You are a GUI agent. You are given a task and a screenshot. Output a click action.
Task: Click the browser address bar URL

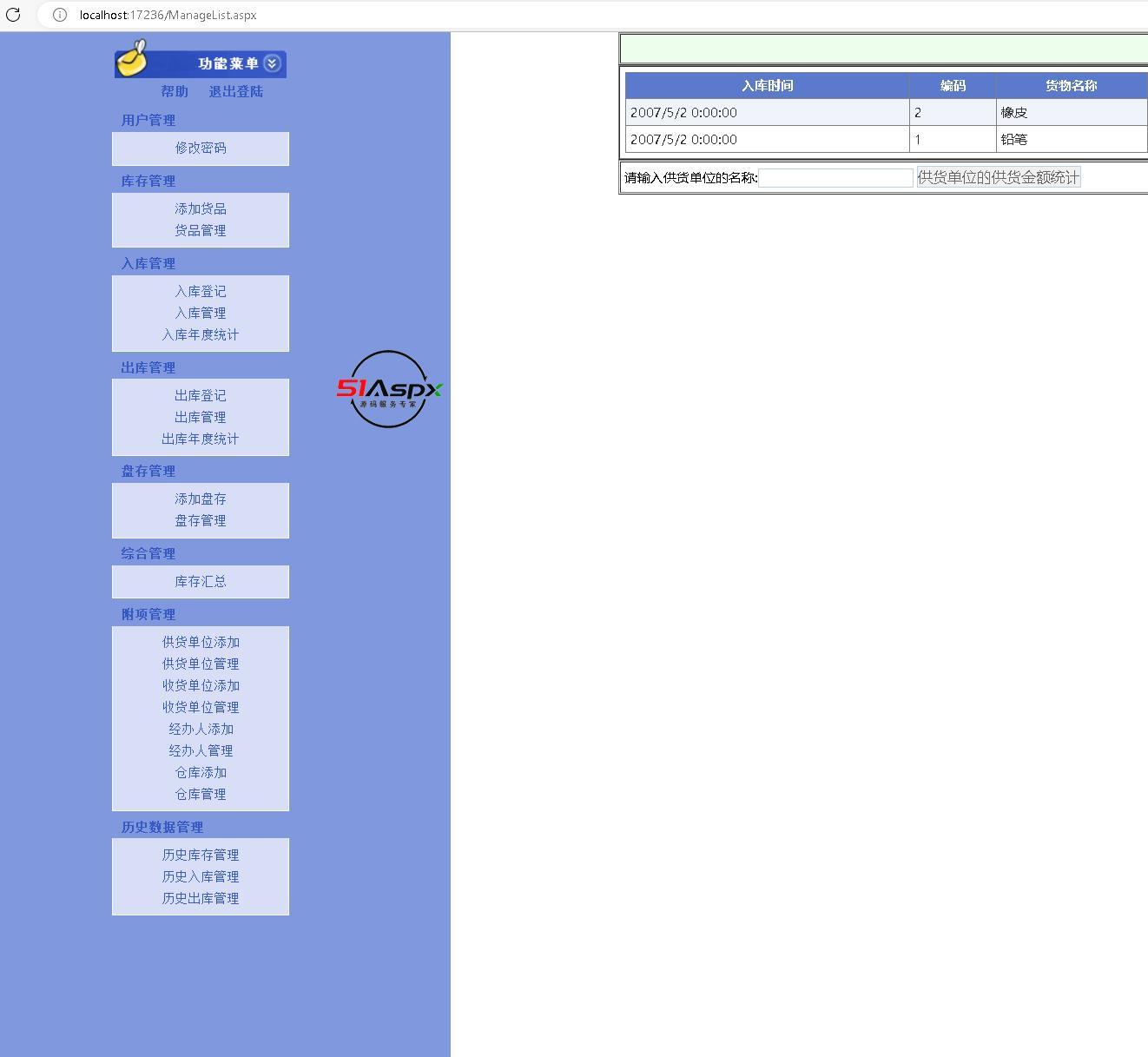click(x=168, y=15)
